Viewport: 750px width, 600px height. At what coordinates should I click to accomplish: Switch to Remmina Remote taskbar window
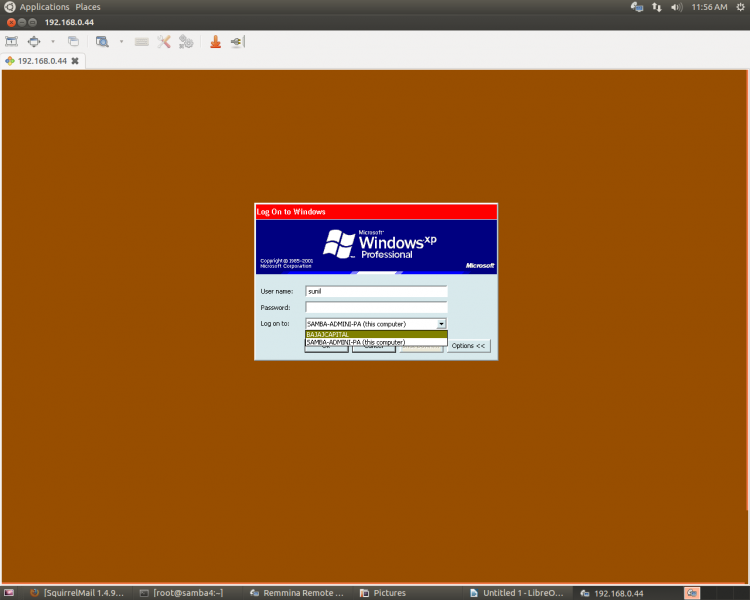297,593
